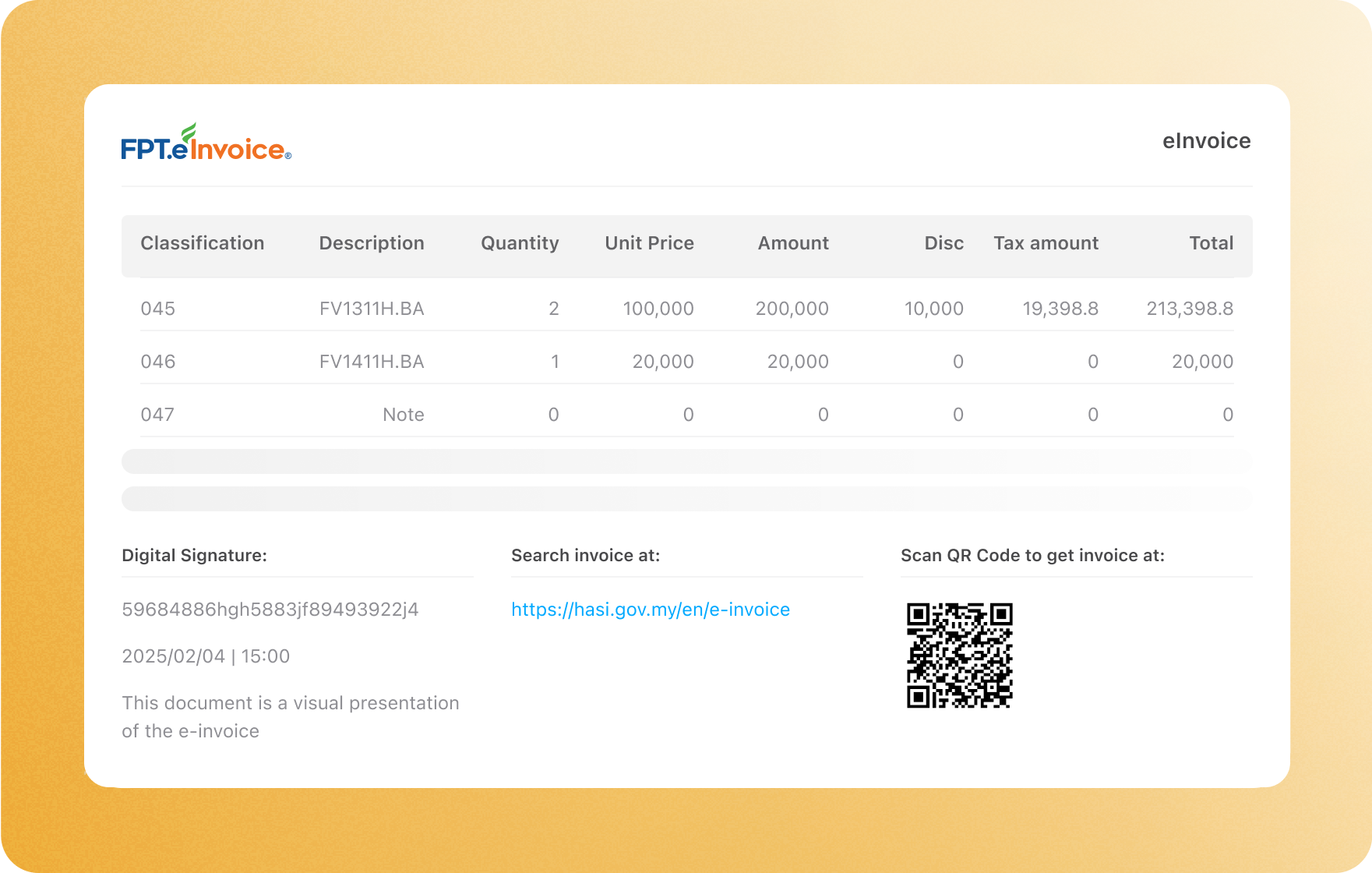Click the Note description in row 047
The height and width of the screenshot is (873, 1372).
pyautogui.click(x=403, y=415)
